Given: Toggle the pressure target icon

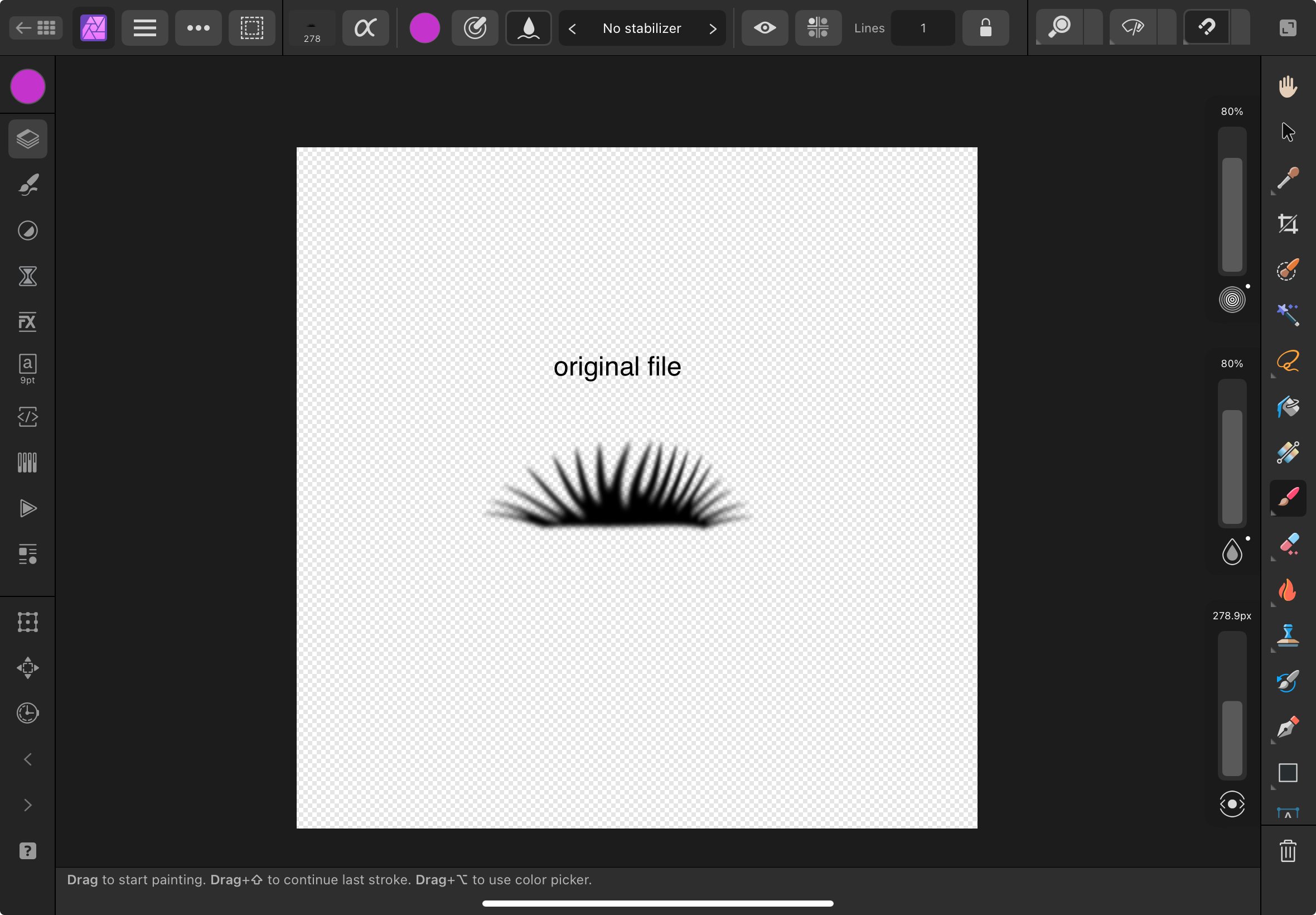Looking at the screenshot, I should pos(475,27).
